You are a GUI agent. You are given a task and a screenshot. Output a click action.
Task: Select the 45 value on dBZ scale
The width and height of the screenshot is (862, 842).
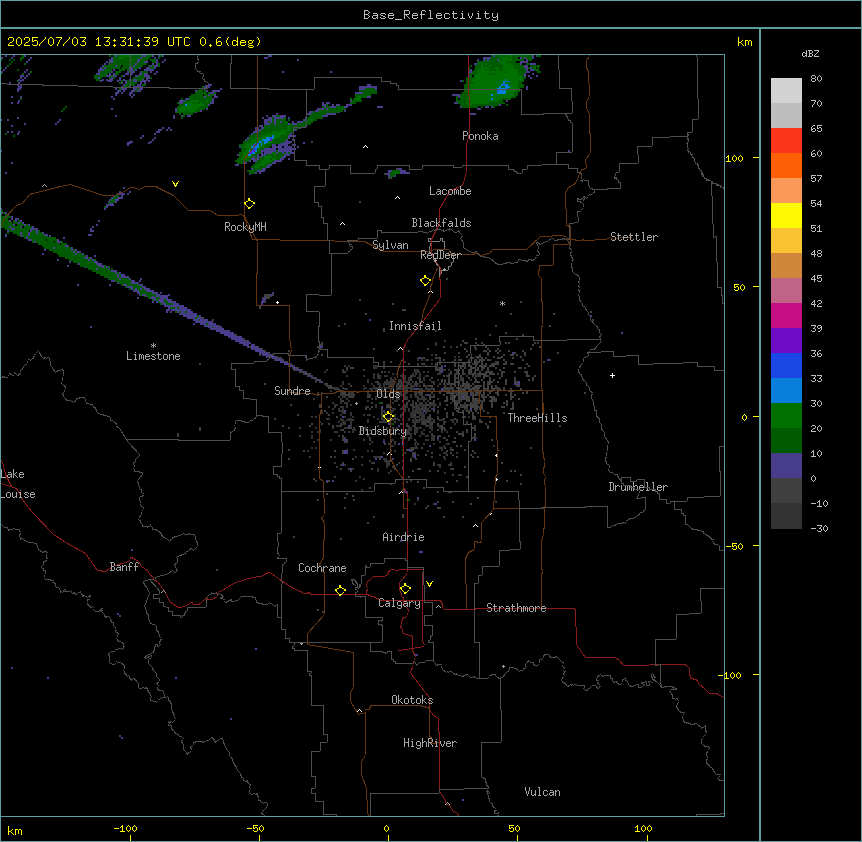click(x=816, y=279)
